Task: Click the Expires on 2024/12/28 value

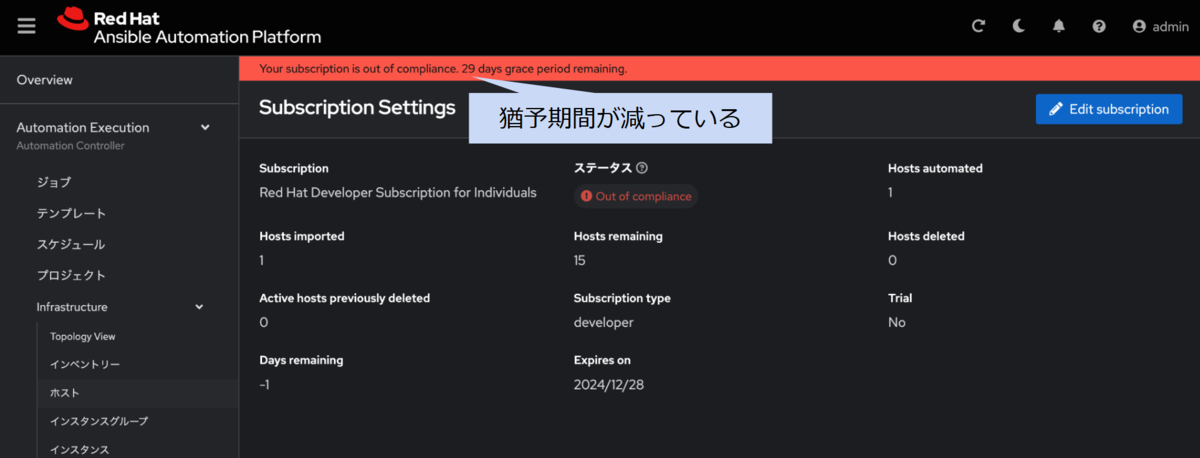Action: (609, 384)
